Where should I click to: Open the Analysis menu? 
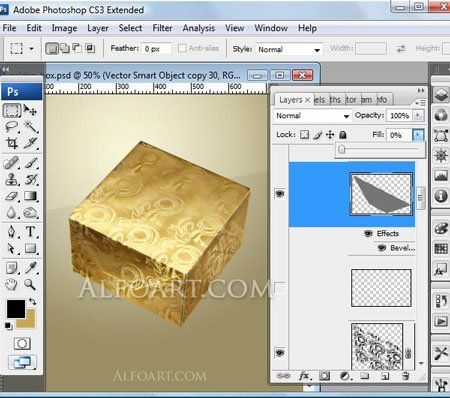point(199,28)
